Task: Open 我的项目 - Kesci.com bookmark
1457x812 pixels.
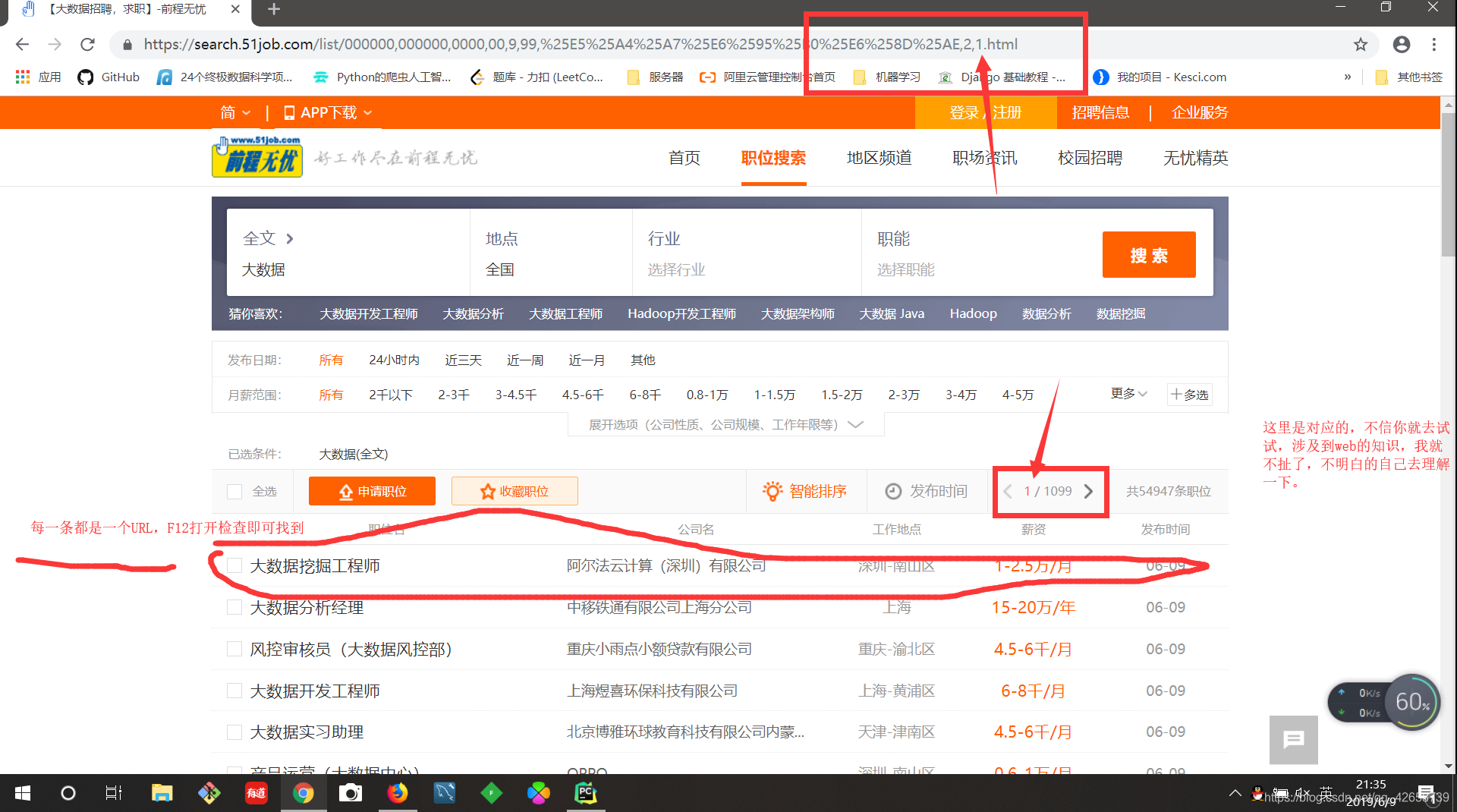Action: 1160,77
